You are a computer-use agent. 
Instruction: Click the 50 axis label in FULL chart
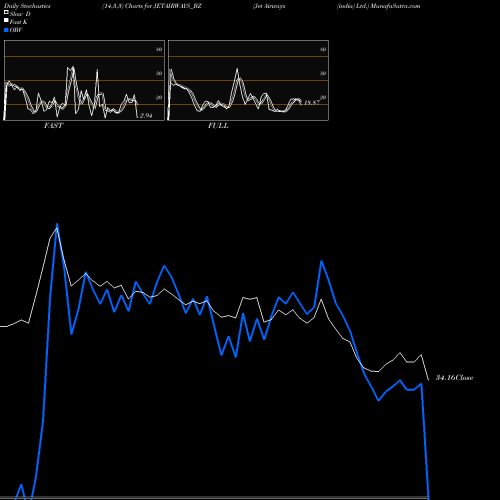[323, 73]
